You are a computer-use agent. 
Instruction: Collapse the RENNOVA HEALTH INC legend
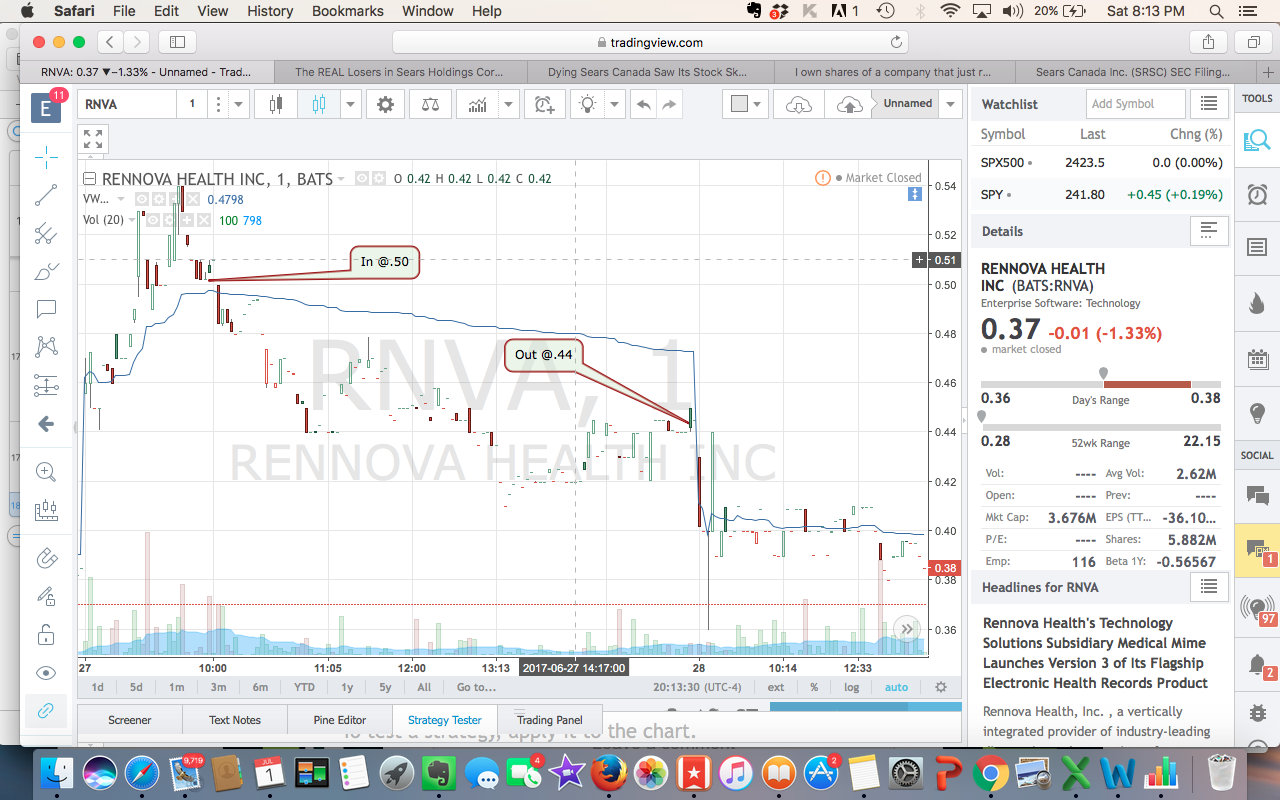(89, 179)
